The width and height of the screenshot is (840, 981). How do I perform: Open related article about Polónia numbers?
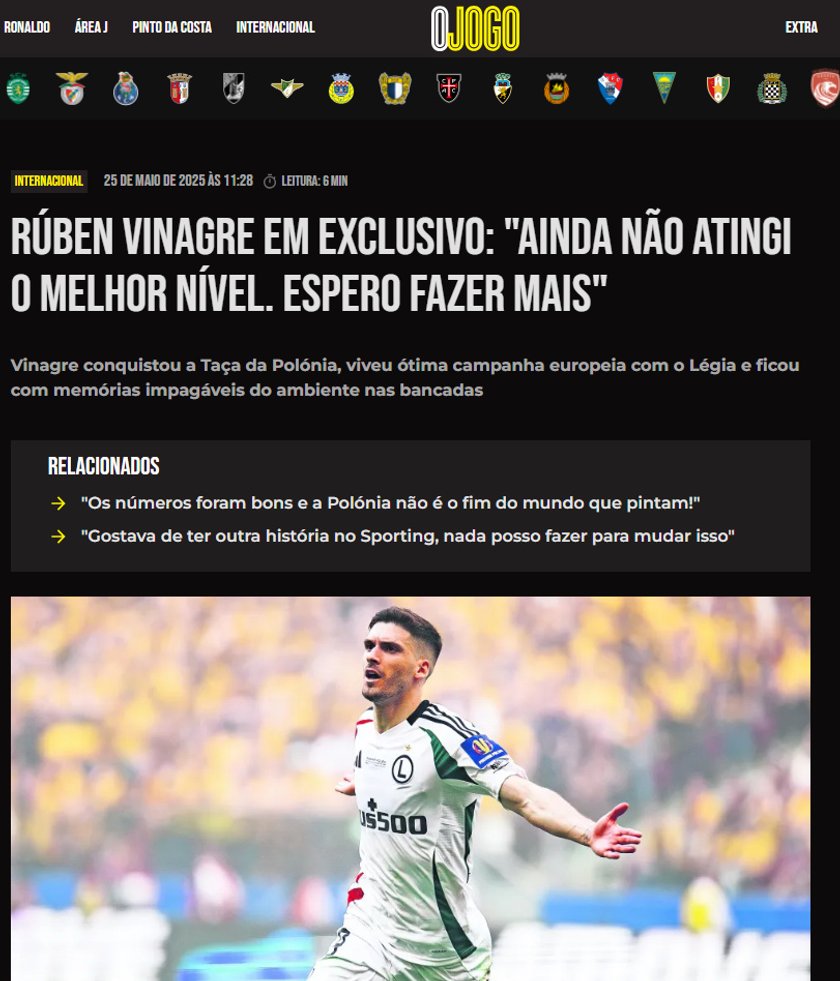click(x=390, y=503)
